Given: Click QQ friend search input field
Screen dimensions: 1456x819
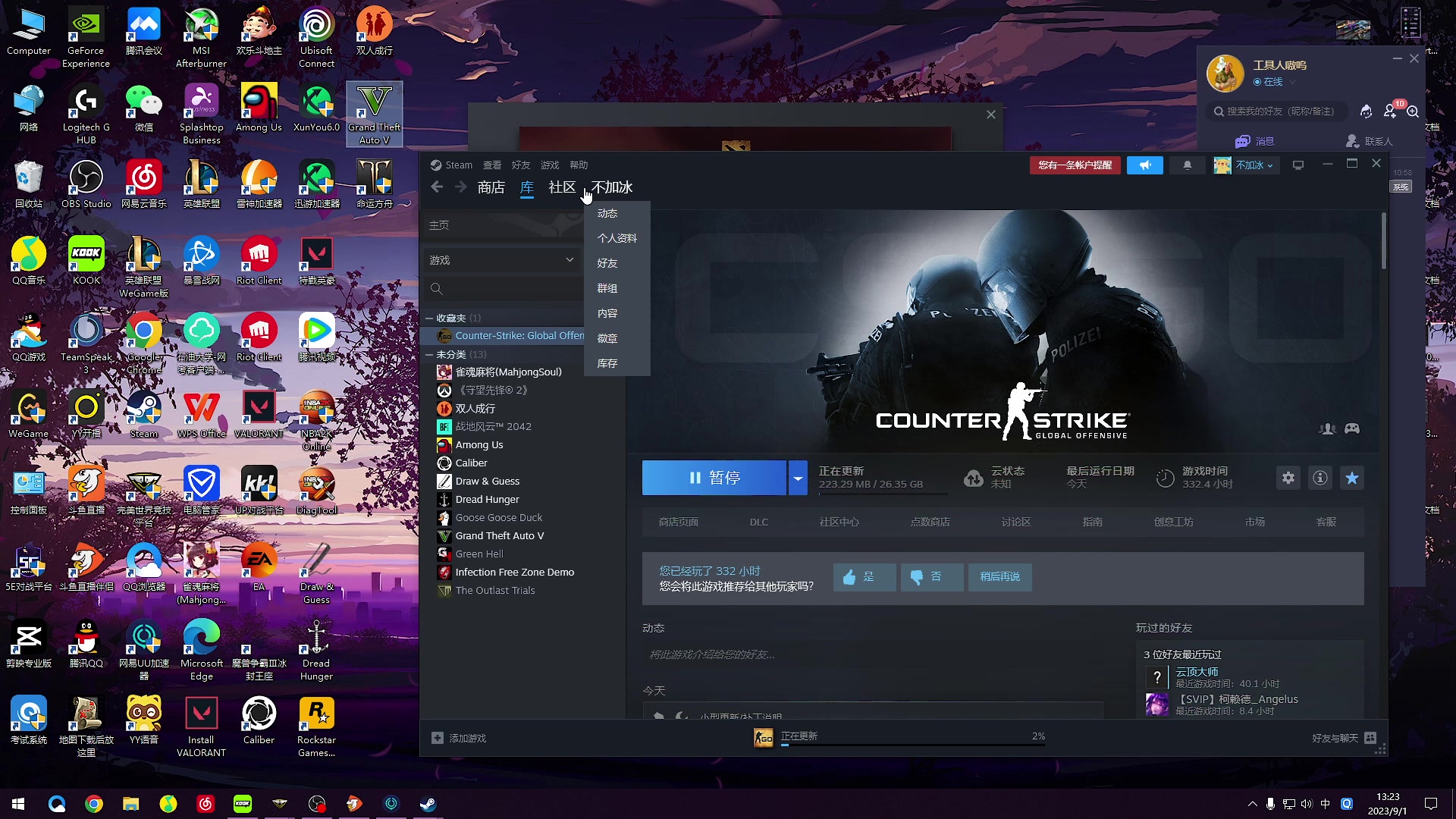Looking at the screenshot, I should point(1278,111).
